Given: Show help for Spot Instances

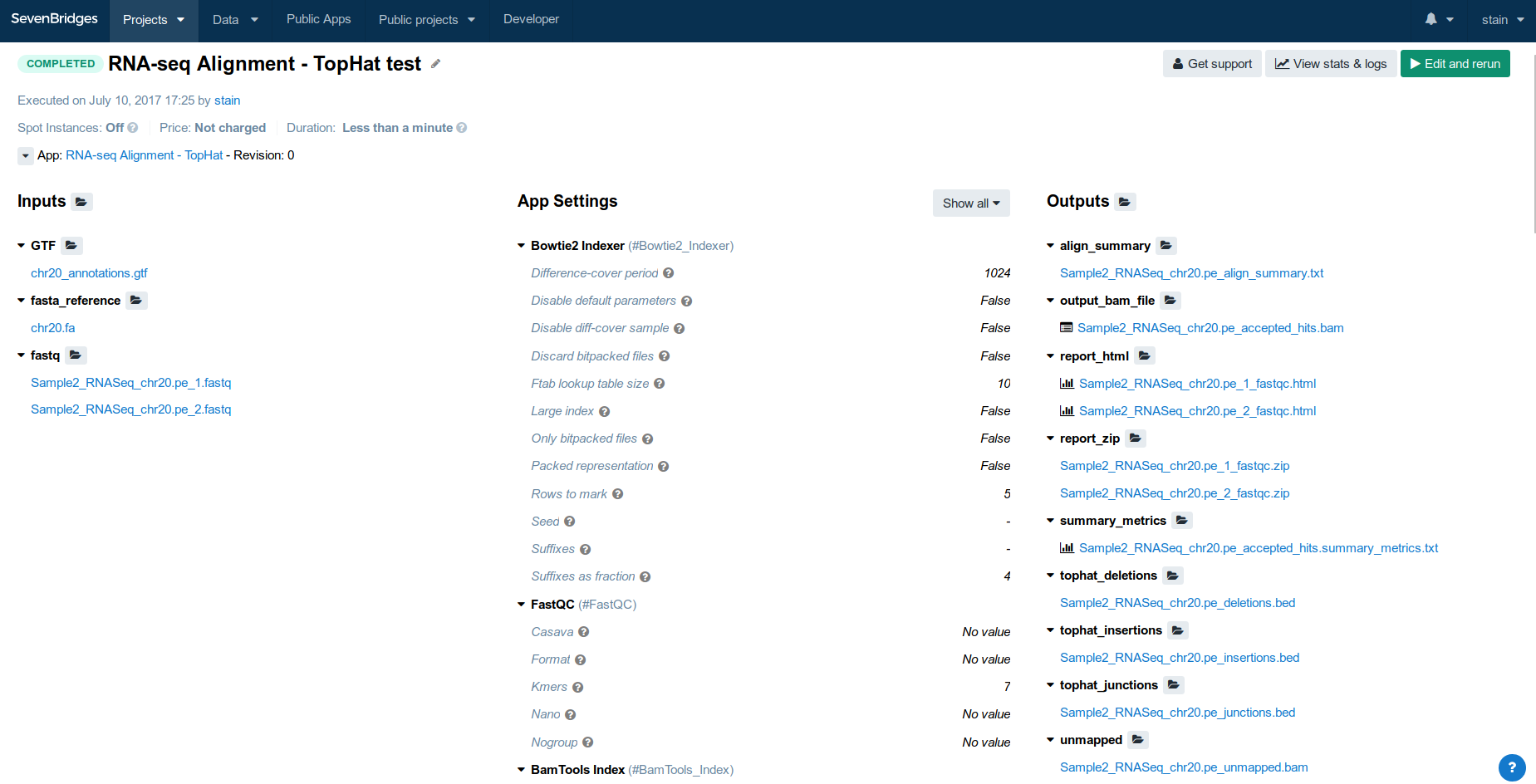Looking at the screenshot, I should pos(133,128).
